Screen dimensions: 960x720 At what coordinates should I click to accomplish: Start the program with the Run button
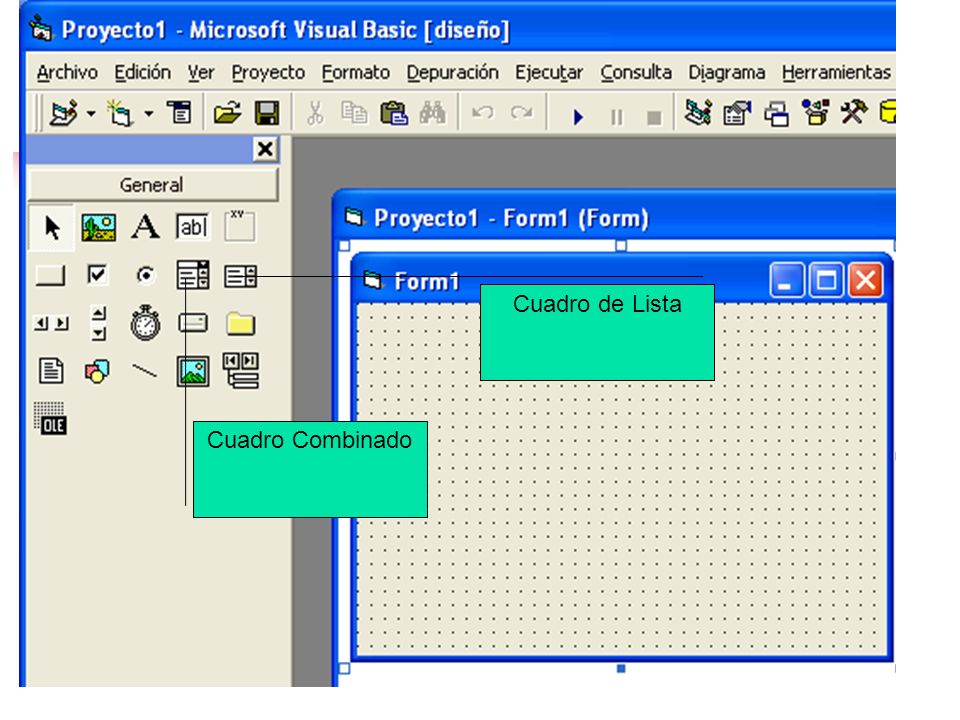(577, 116)
